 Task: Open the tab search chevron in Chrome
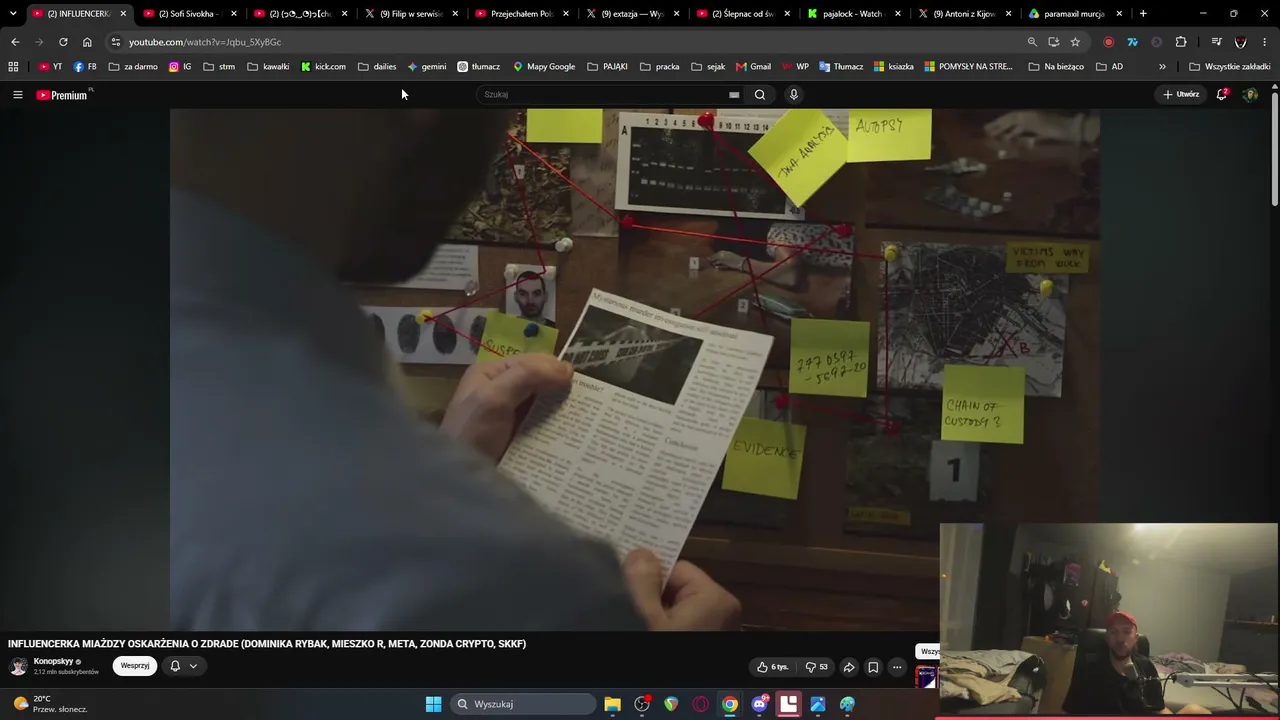click(13, 14)
